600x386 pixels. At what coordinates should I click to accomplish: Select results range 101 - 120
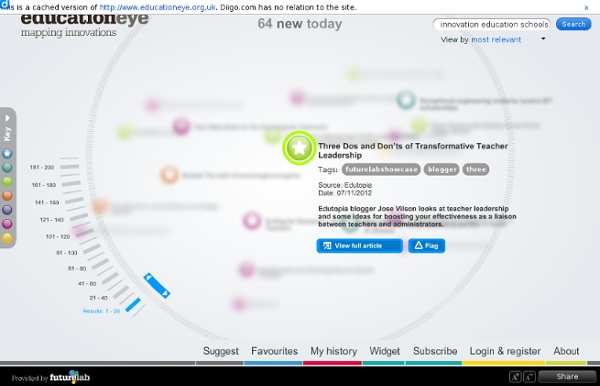pos(58,237)
